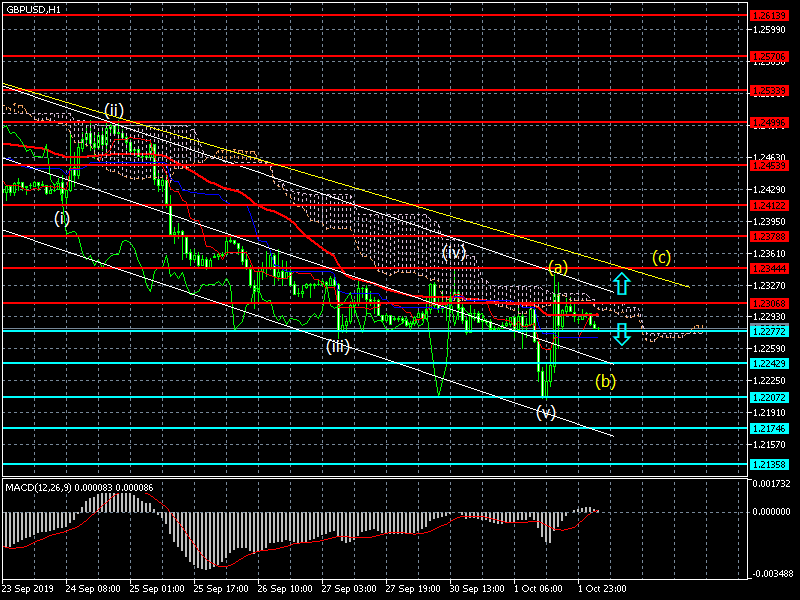Click the GBPUSD,H1 chart title
Image resolution: width=800 pixels, height=600 pixels.
click(x=33, y=10)
